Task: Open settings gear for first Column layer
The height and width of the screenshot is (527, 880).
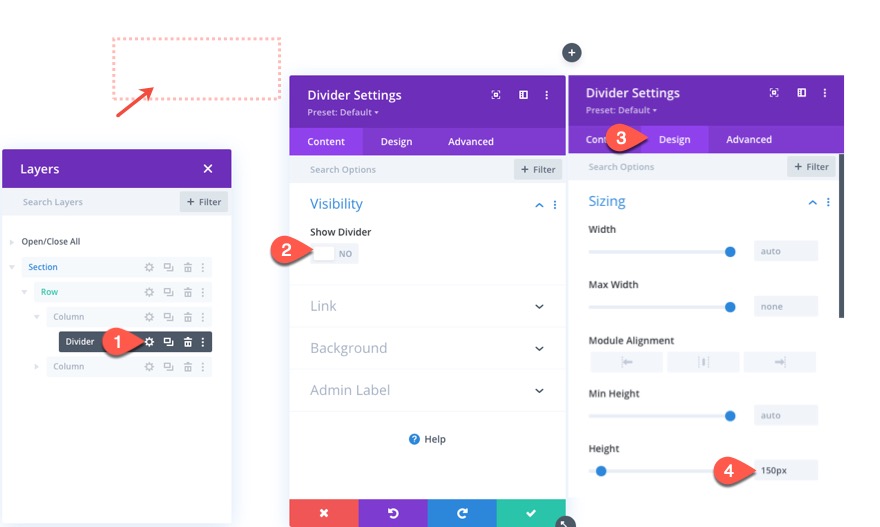Action: (149, 317)
